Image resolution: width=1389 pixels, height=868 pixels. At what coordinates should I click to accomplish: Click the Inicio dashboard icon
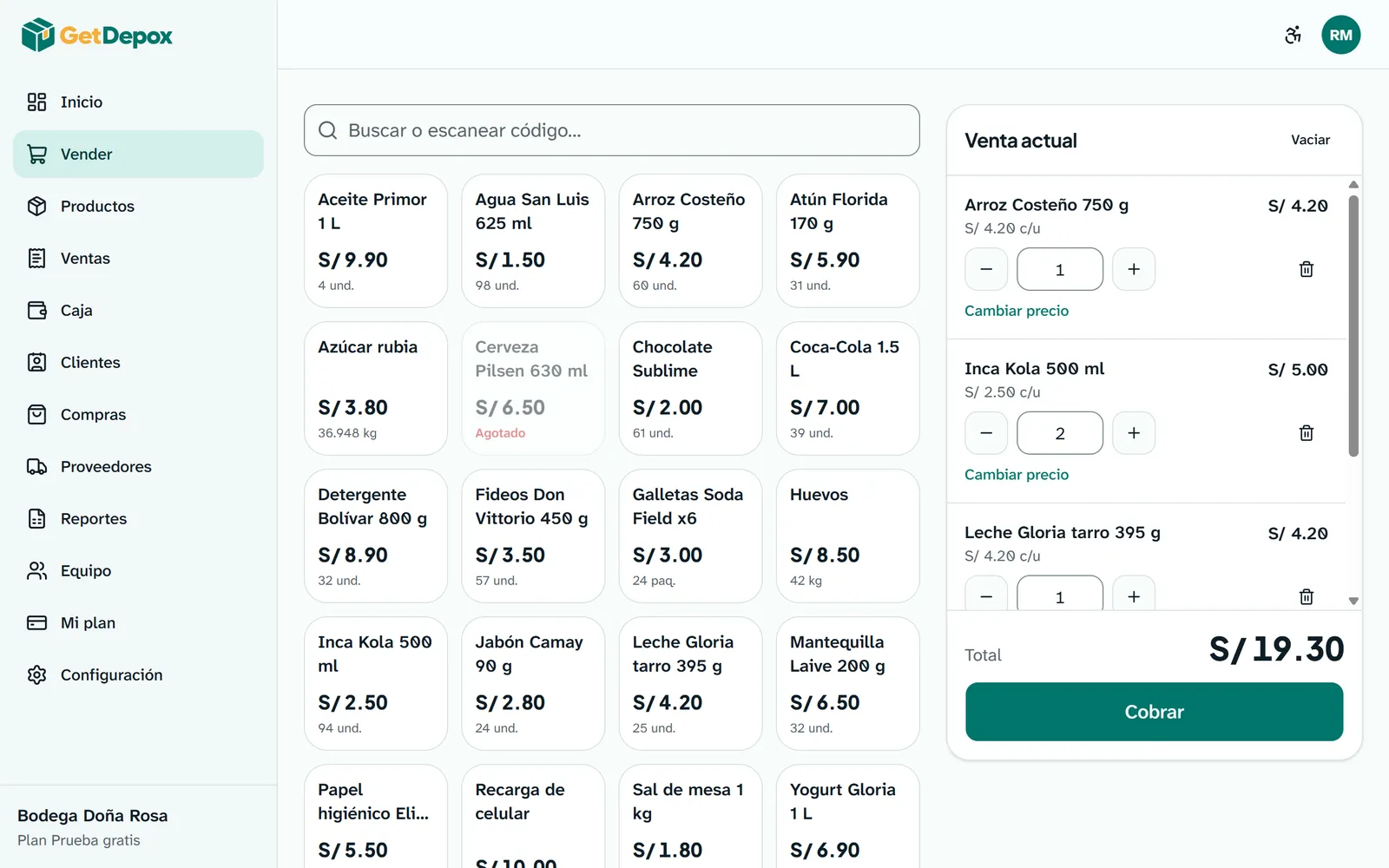pos(36,102)
